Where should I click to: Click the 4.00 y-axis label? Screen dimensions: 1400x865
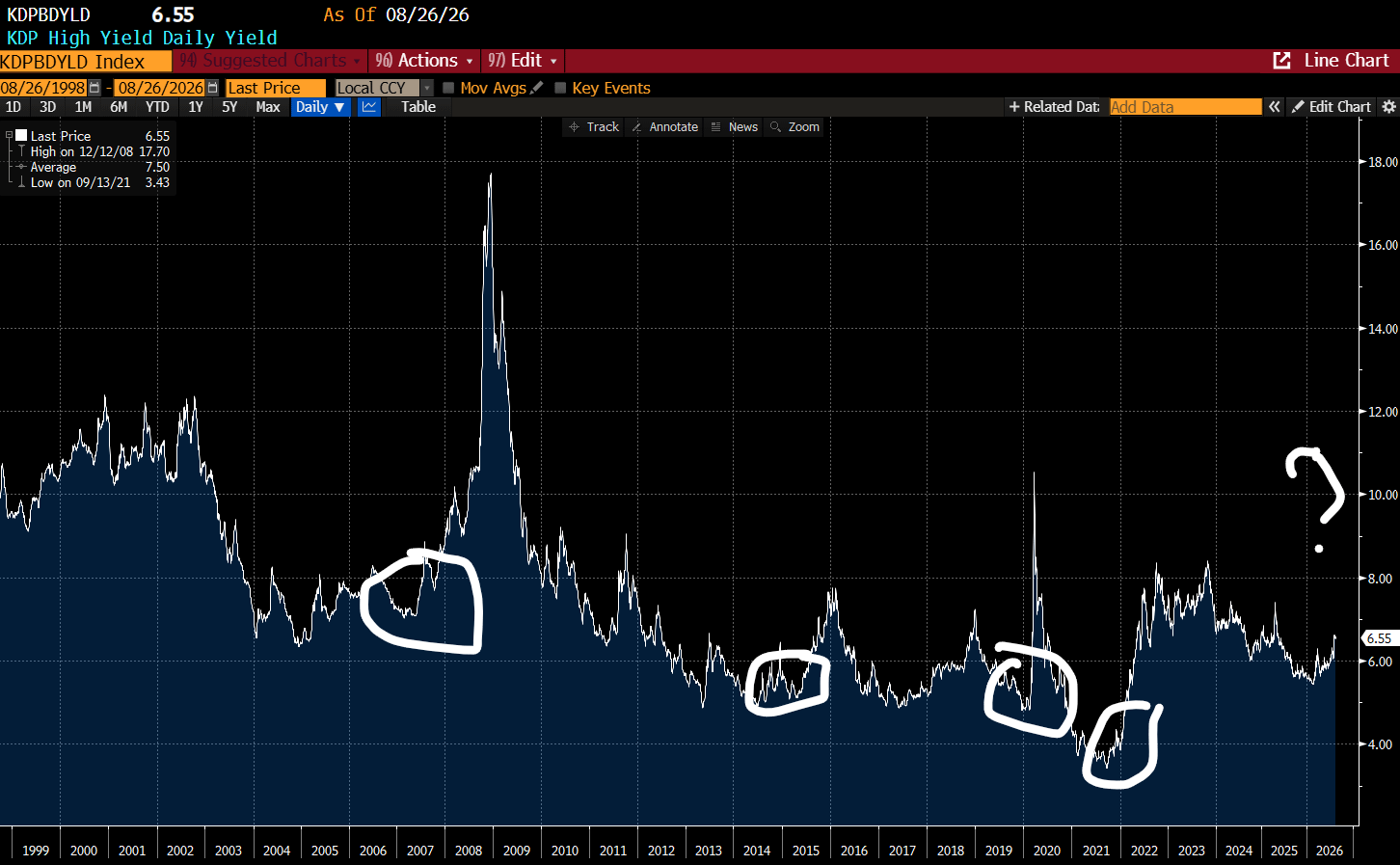[1380, 744]
